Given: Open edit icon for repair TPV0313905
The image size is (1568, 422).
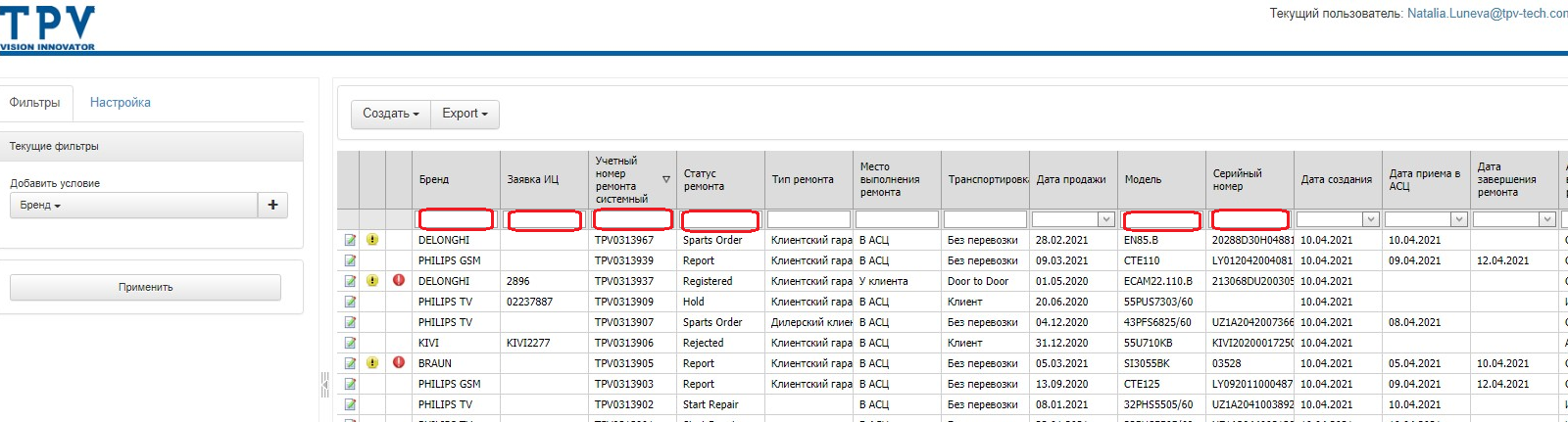Looking at the screenshot, I should point(350,363).
